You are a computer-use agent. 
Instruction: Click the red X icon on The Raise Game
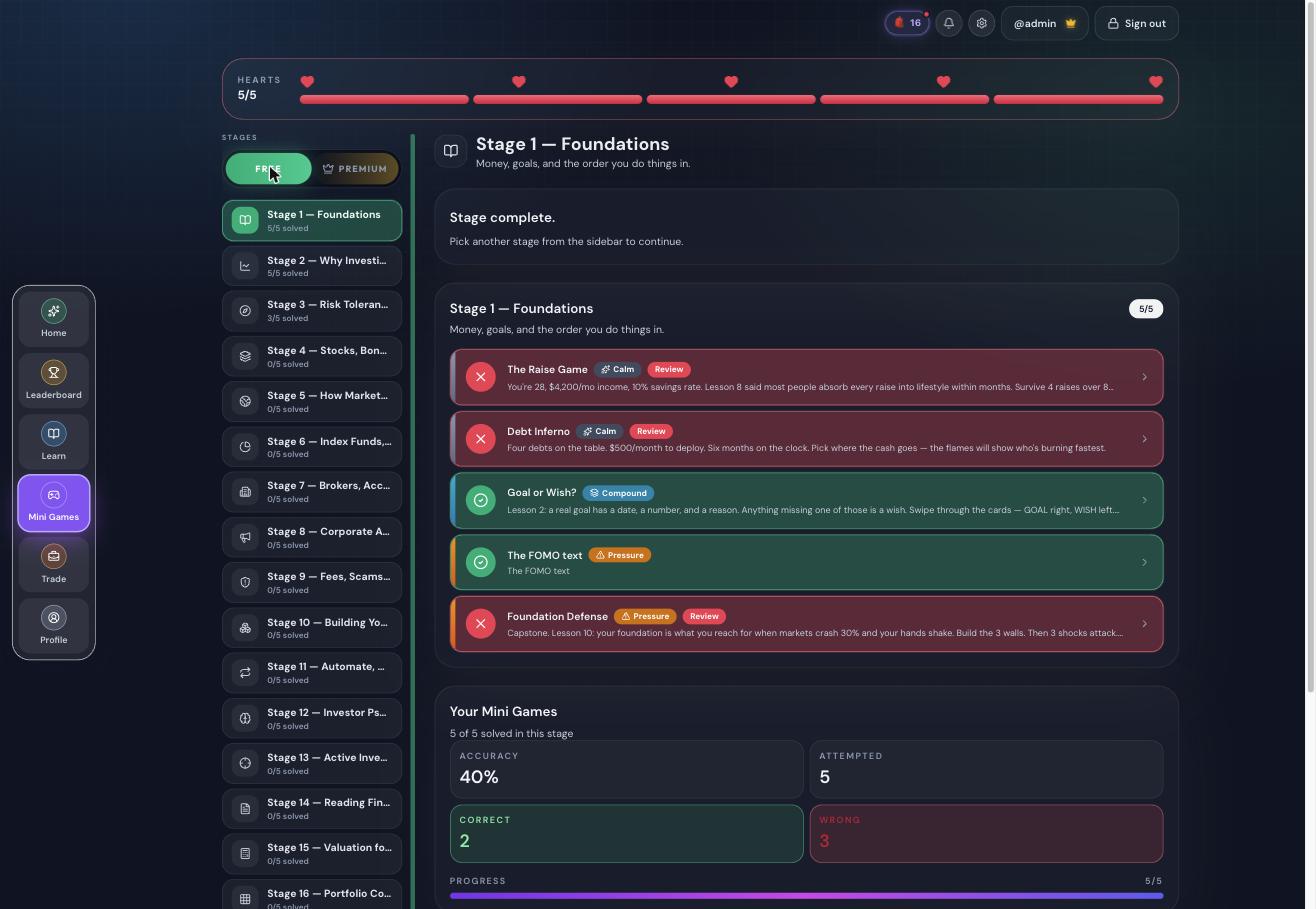coord(481,377)
